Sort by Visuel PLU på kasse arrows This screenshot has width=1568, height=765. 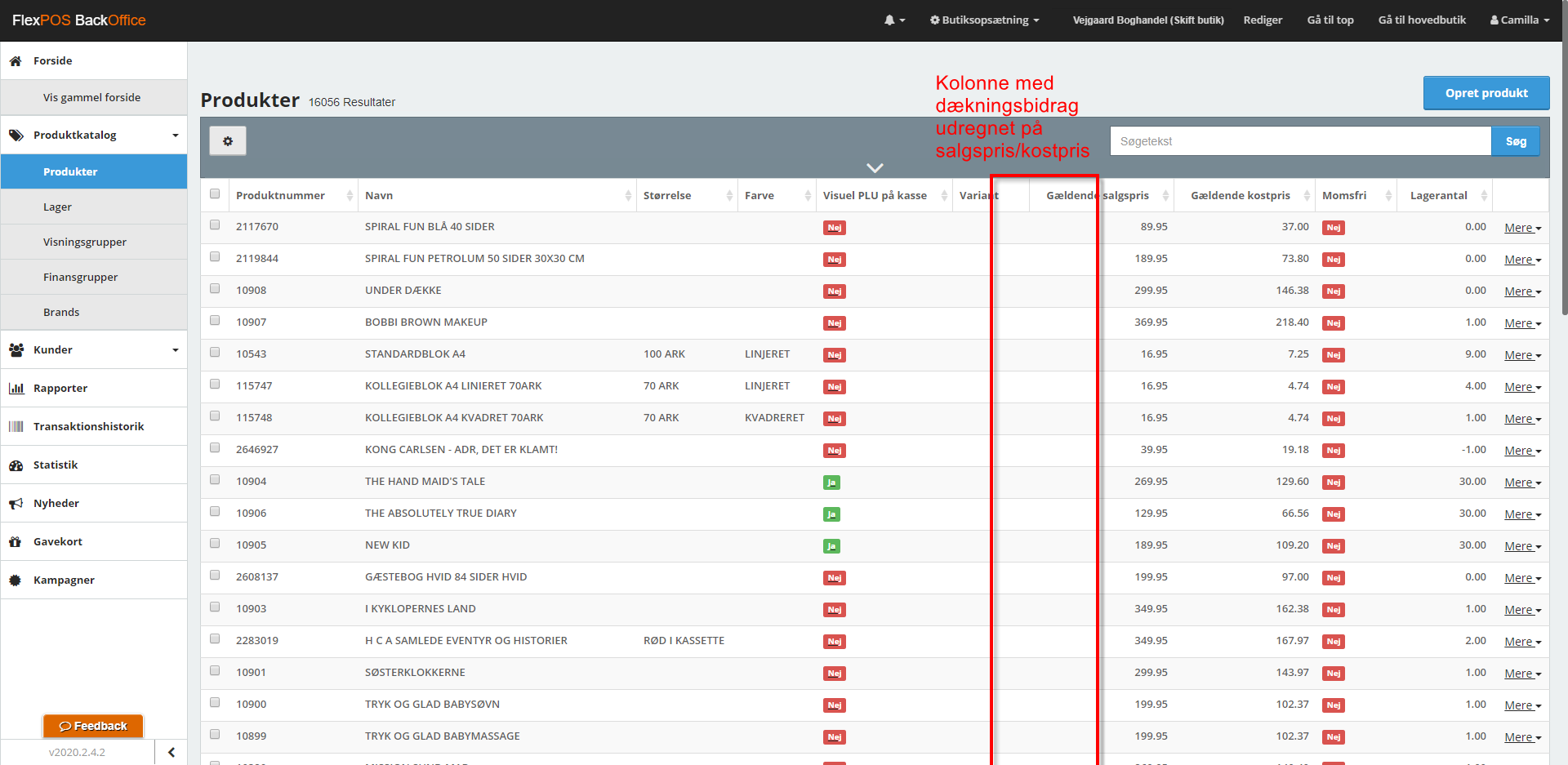[x=944, y=196]
